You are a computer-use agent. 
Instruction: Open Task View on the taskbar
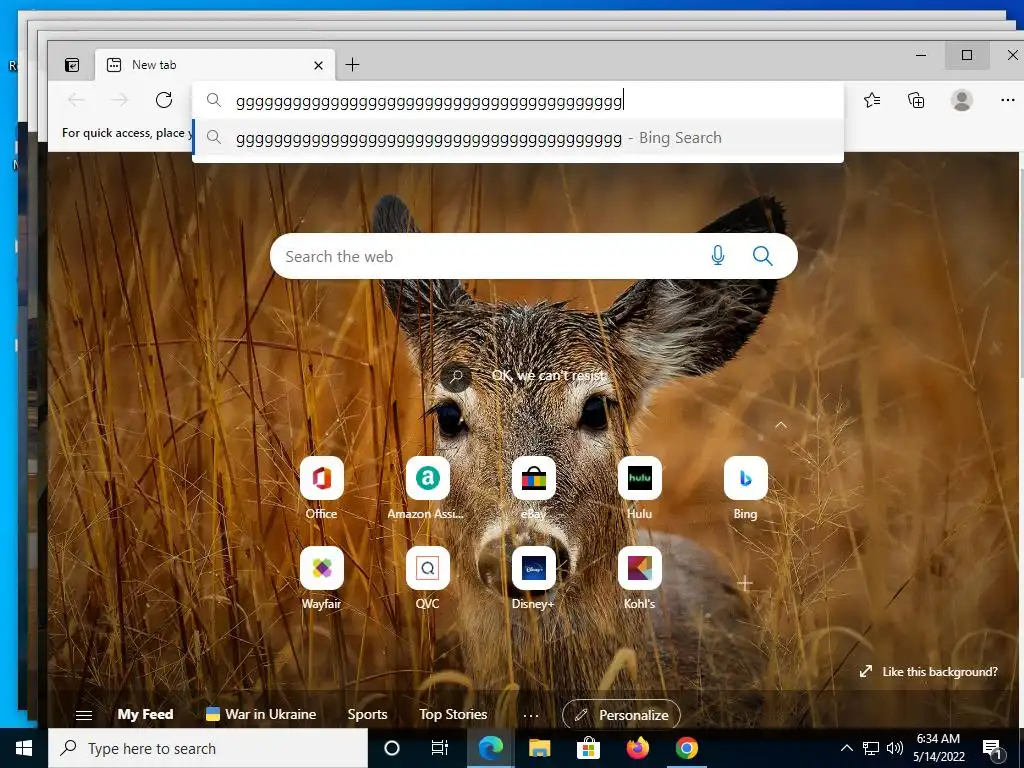(440, 748)
